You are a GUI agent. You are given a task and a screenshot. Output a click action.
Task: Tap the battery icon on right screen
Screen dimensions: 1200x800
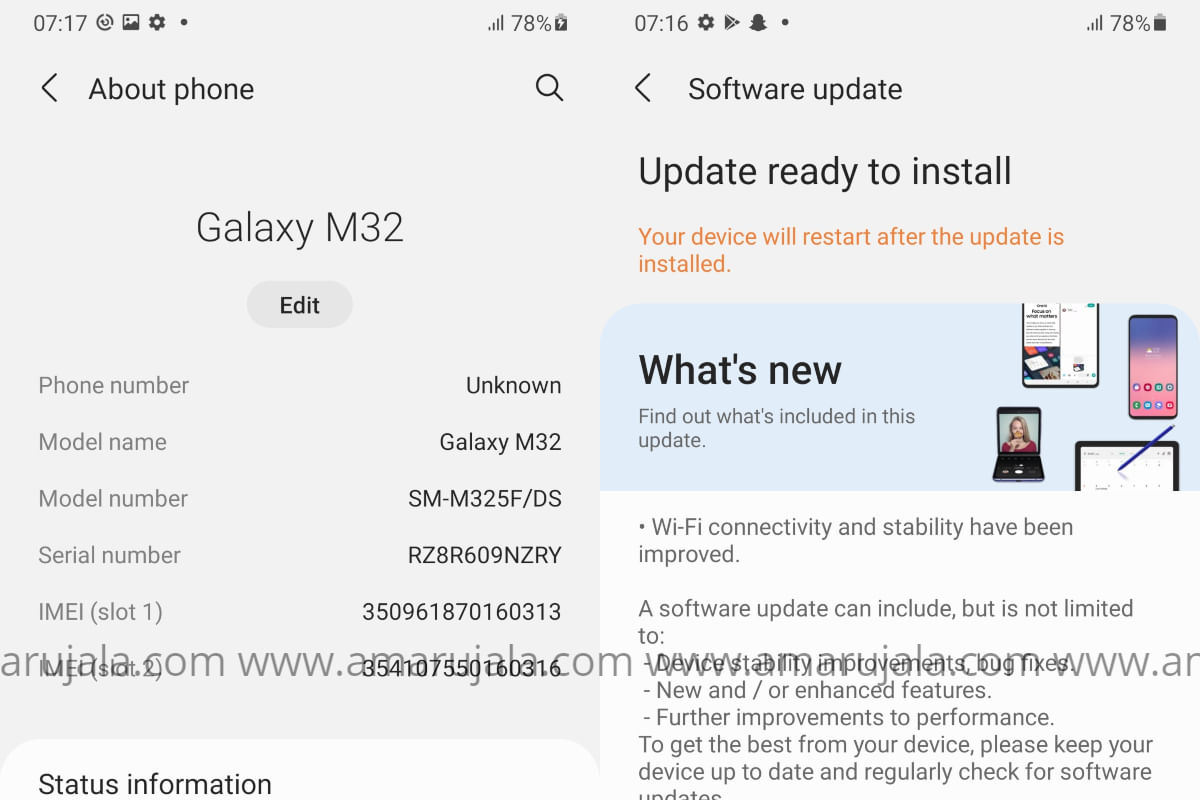[x=1160, y=23]
